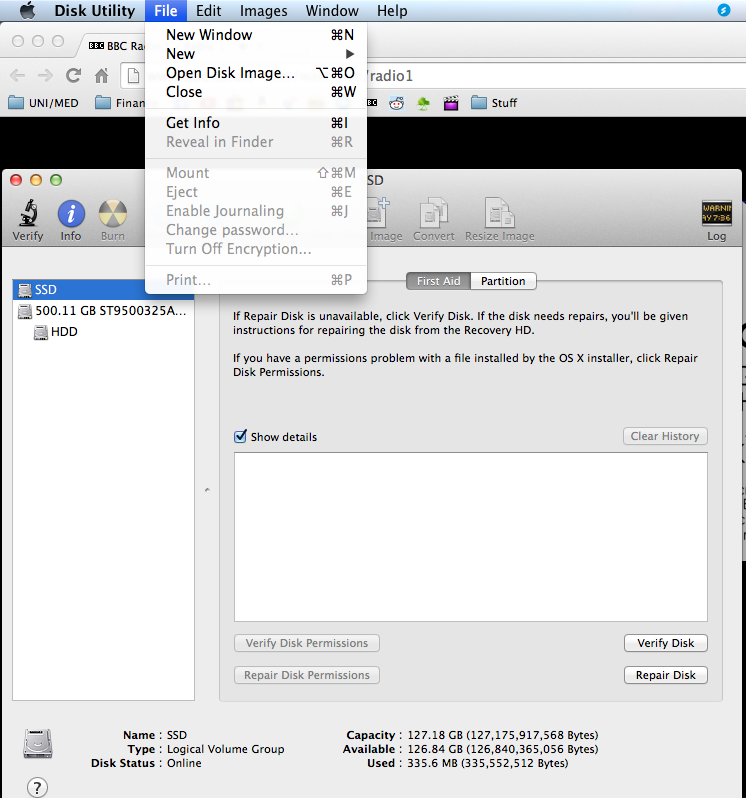Open the green tree bookmark icon
The height and width of the screenshot is (798, 746).
coord(423,103)
